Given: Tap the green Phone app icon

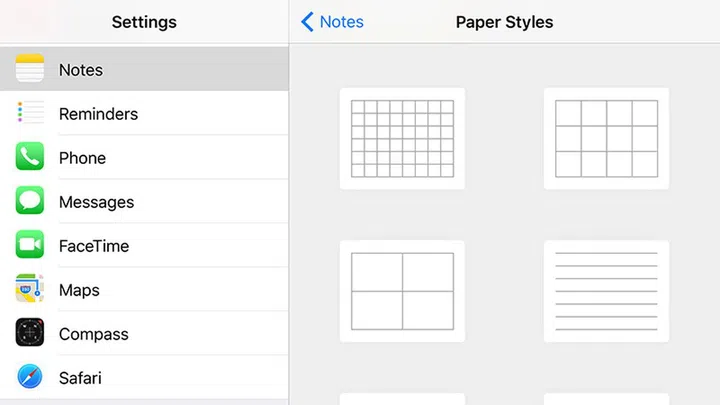Looking at the screenshot, I should click(30, 158).
